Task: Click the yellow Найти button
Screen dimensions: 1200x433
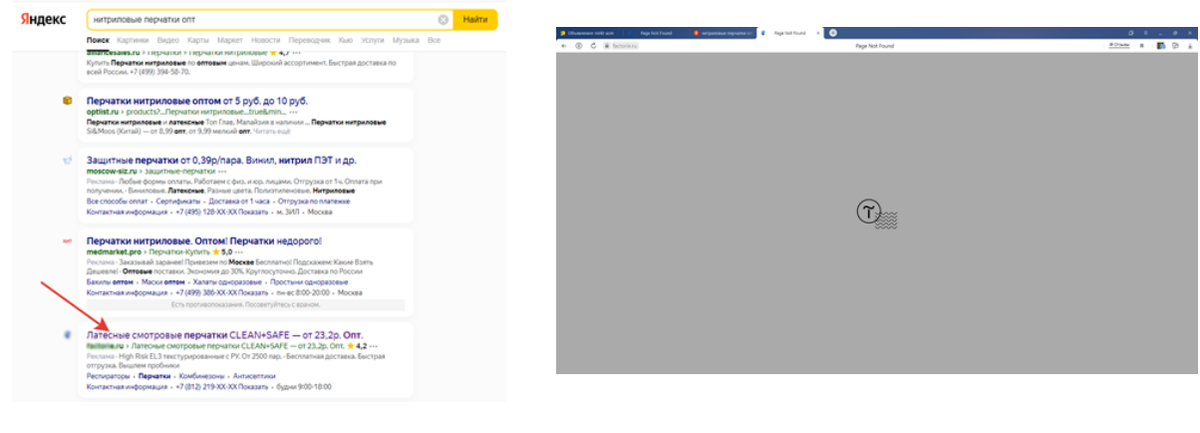Action: pyautogui.click(x=475, y=19)
